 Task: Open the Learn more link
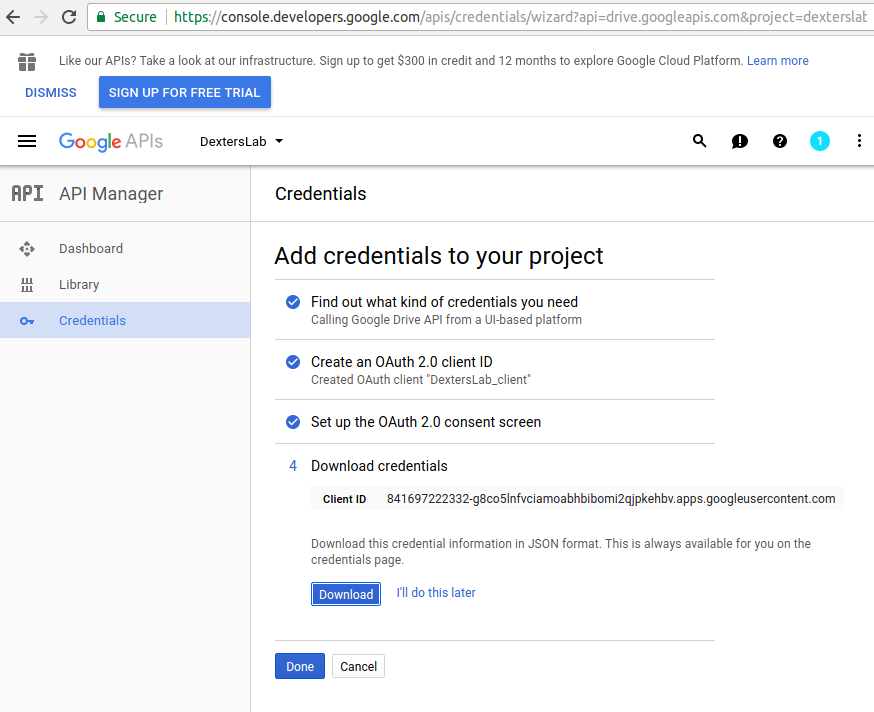778,61
